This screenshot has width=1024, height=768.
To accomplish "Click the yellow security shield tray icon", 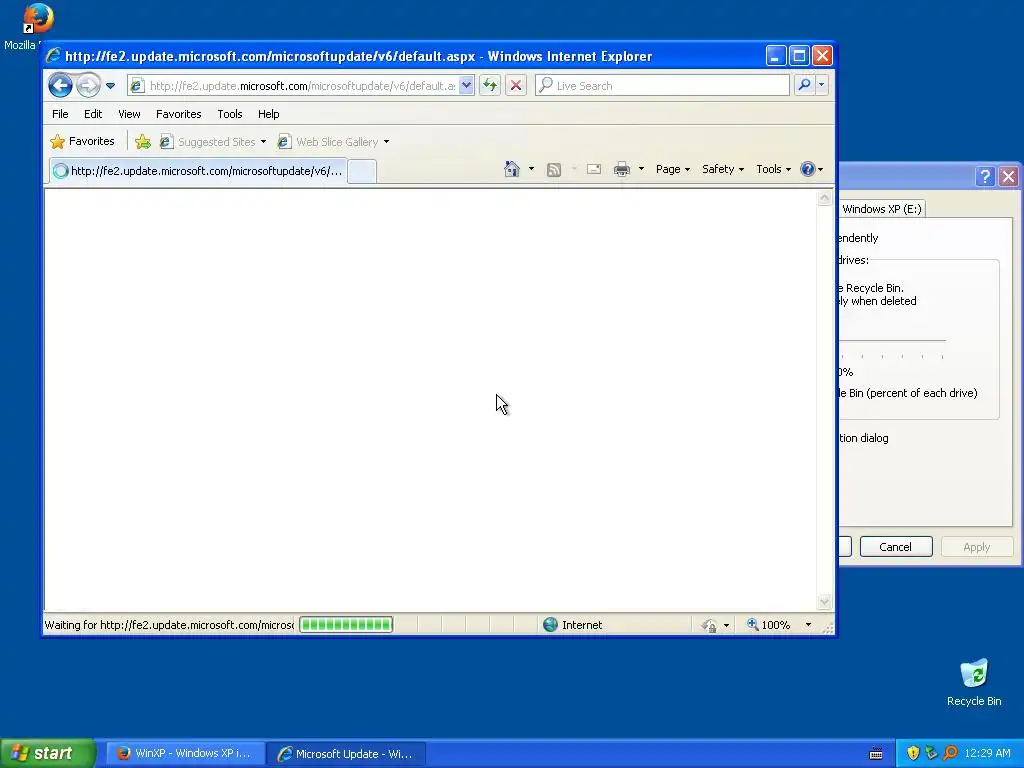I will [913, 754].
